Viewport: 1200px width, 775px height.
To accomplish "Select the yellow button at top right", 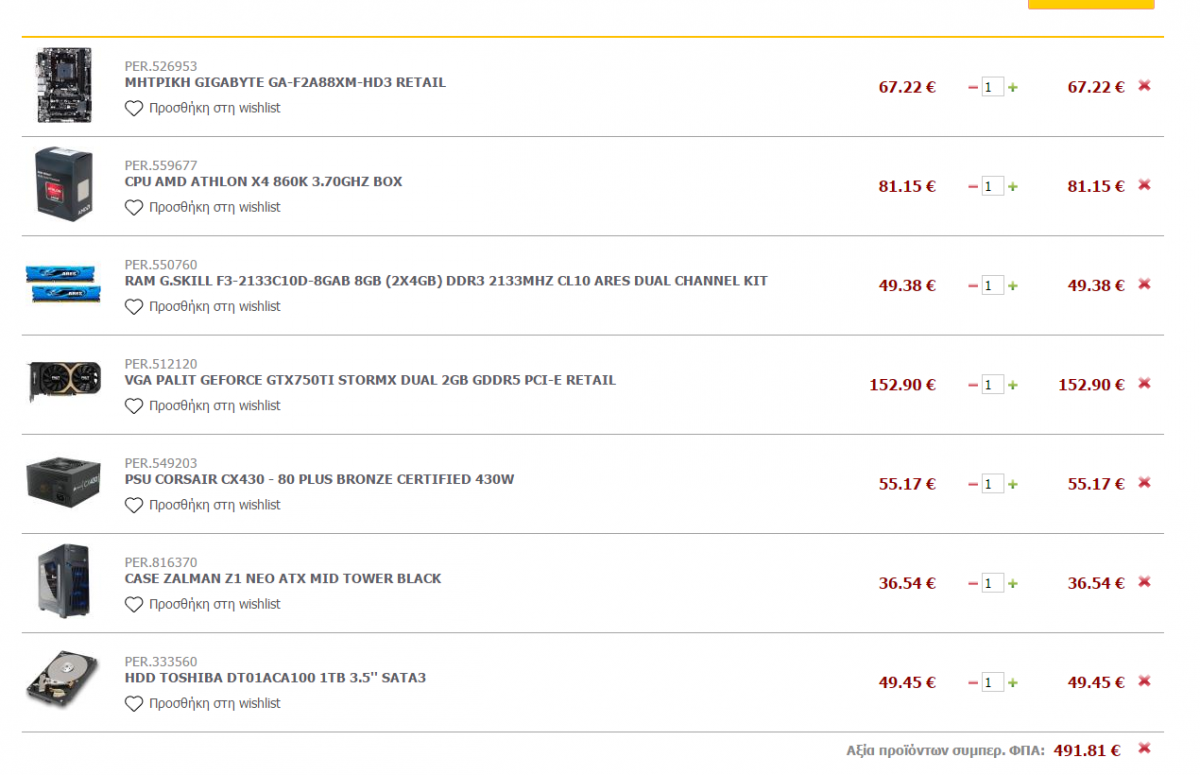I will 1091,4.
